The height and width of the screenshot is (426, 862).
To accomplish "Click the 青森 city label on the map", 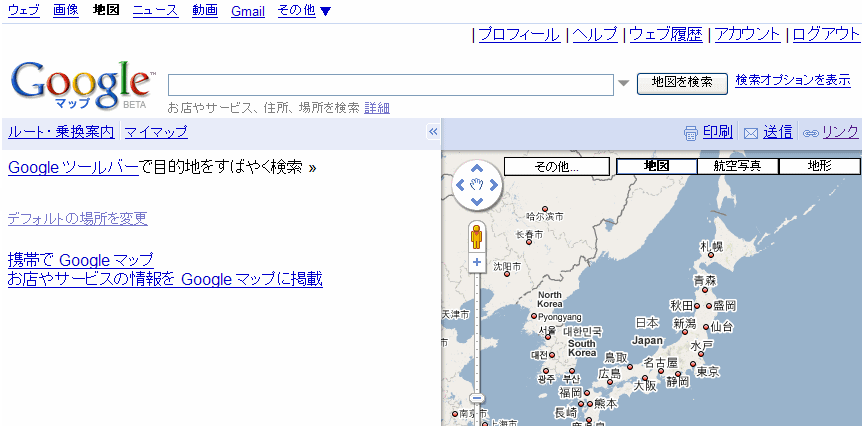I will [x=705, y=281].
